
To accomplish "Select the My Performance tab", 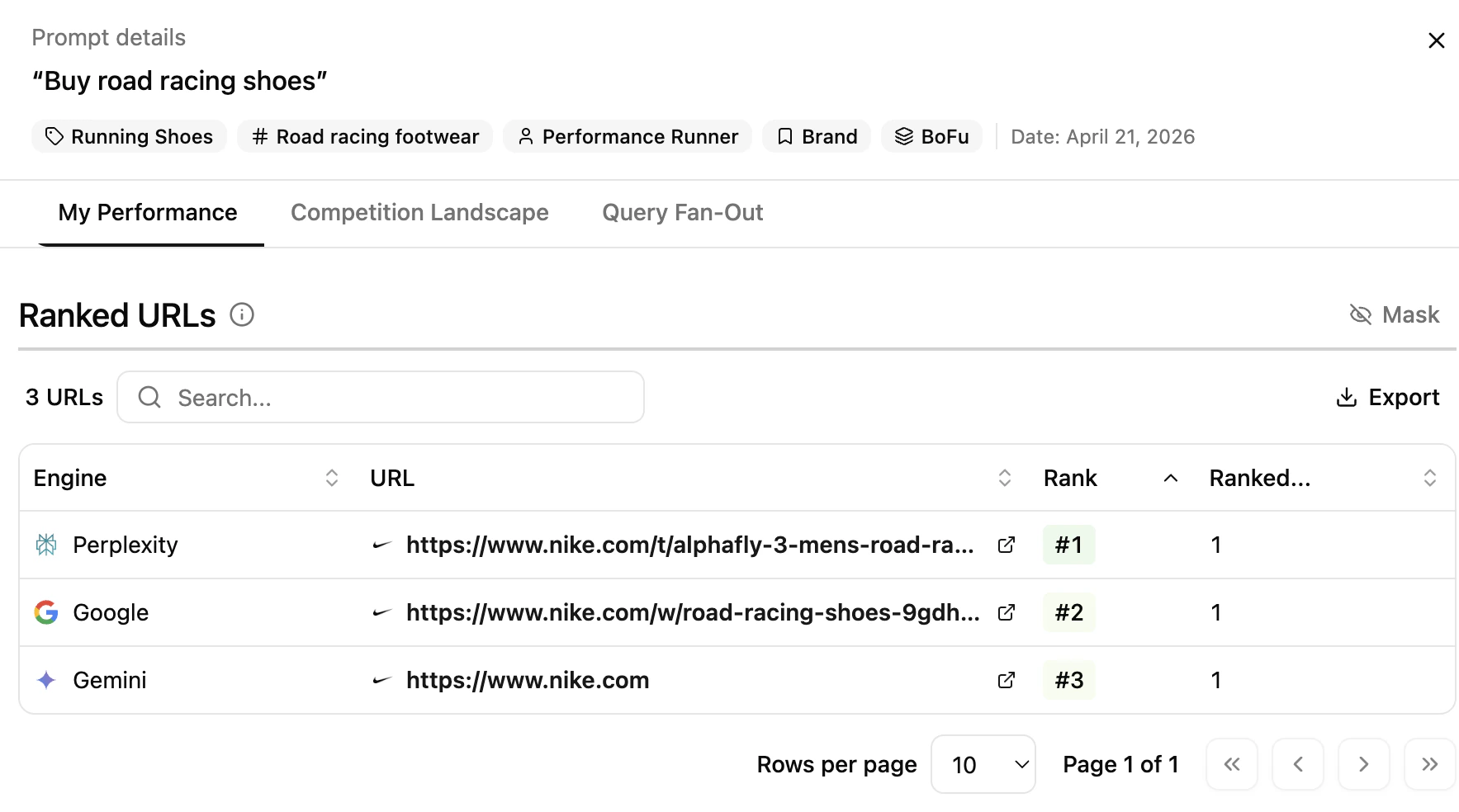I will click(148, 212).
